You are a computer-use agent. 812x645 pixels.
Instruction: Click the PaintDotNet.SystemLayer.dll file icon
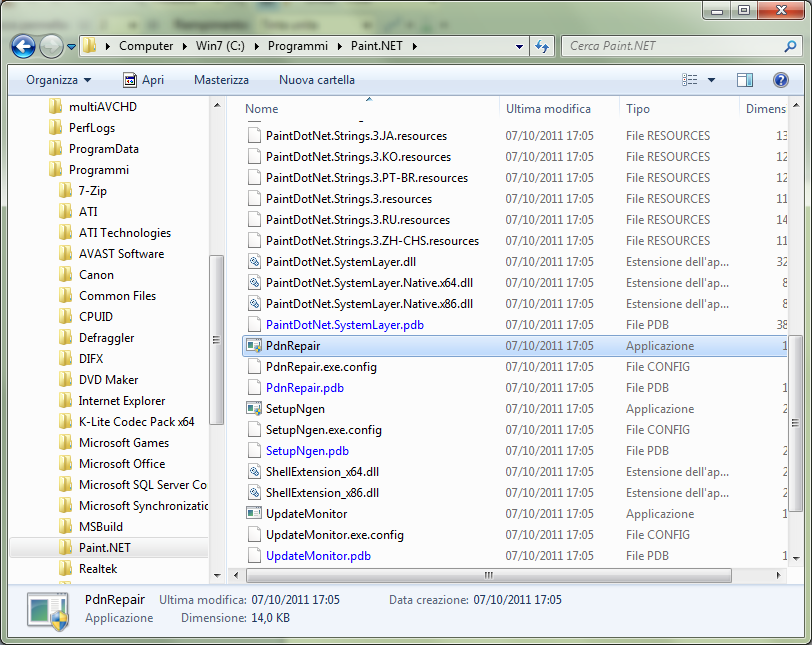254,261
